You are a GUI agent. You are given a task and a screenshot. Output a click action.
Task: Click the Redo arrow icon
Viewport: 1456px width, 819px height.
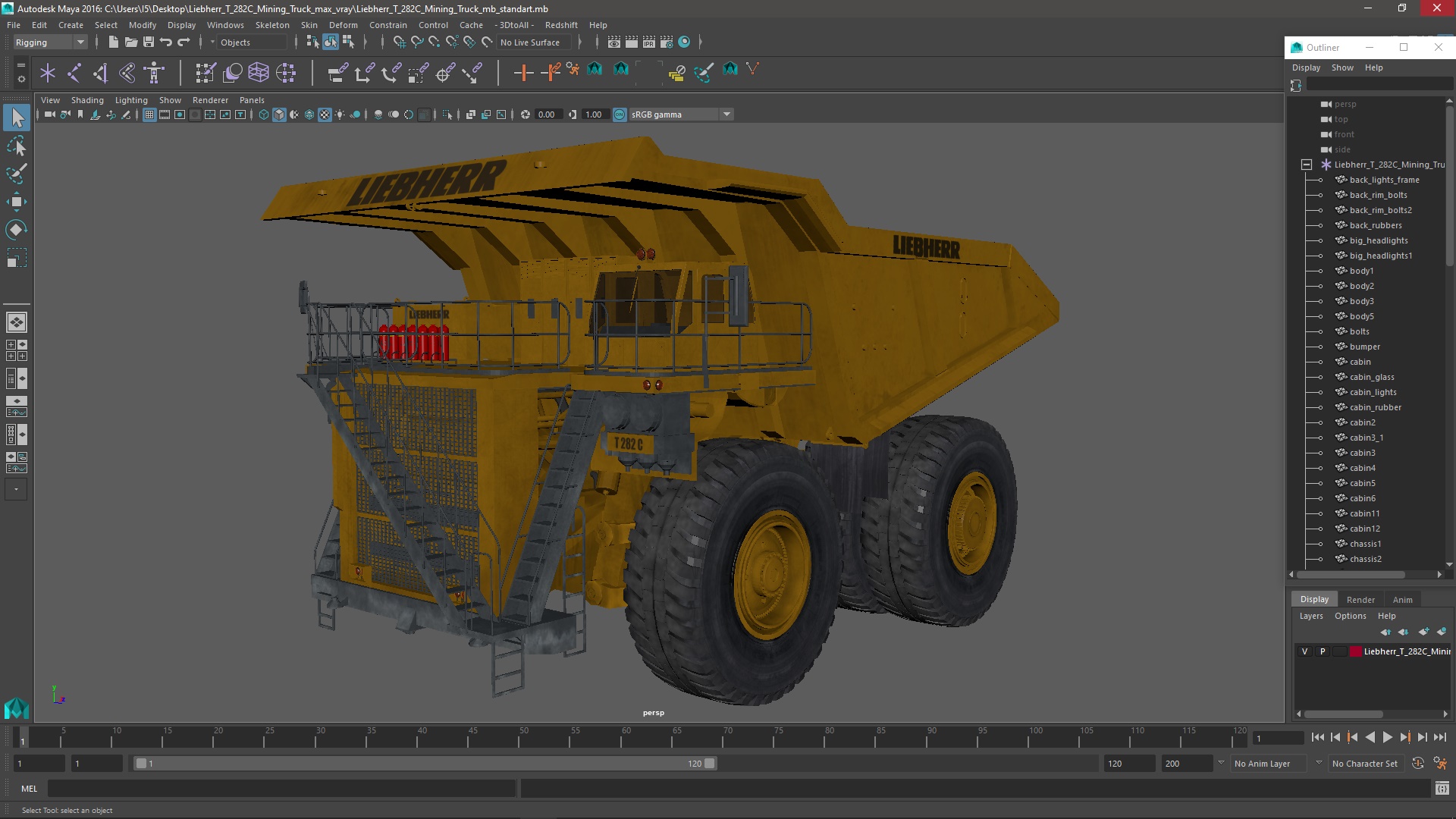tap(184, 42)
